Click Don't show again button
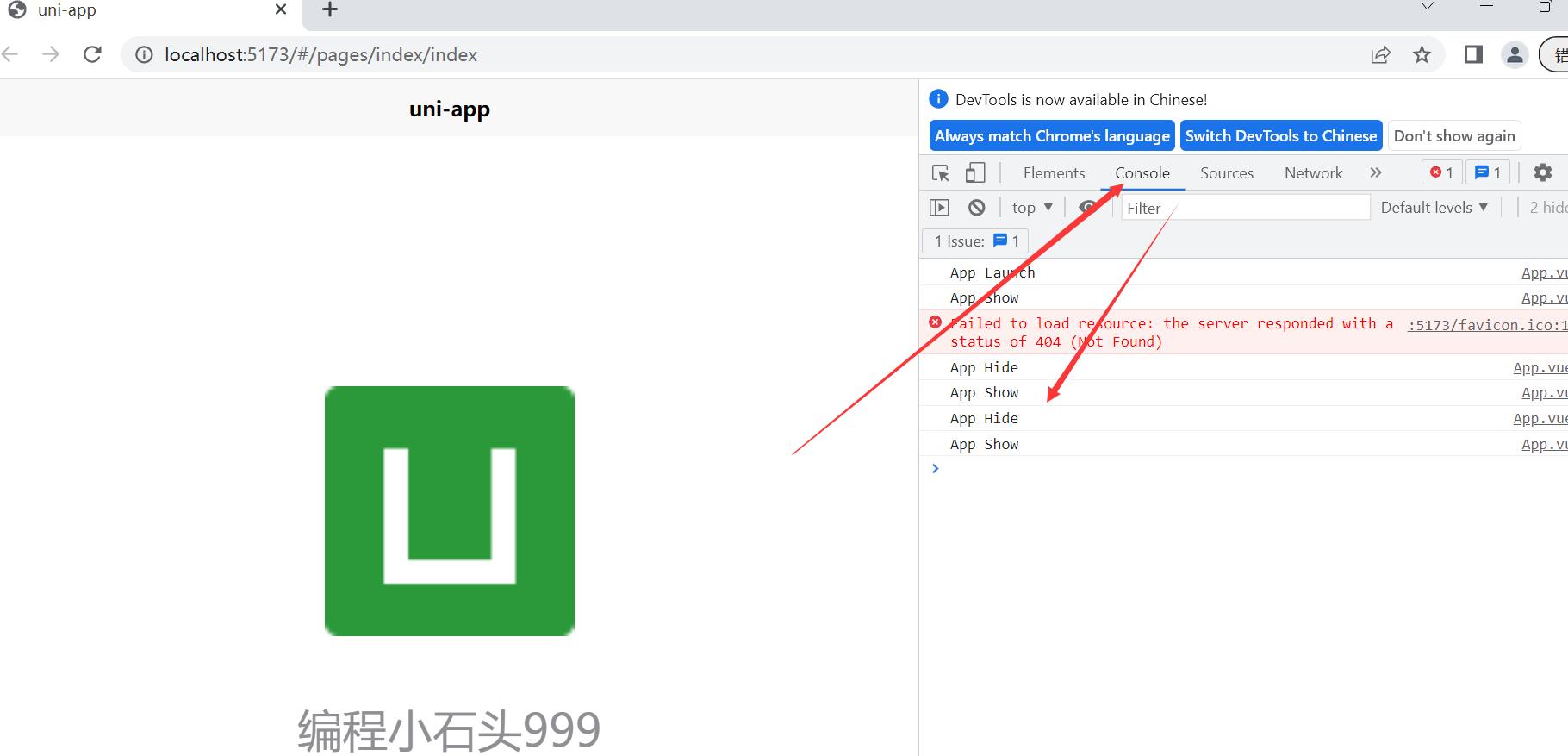This screenshot has height=756, width=1568. click(1454, 135)
